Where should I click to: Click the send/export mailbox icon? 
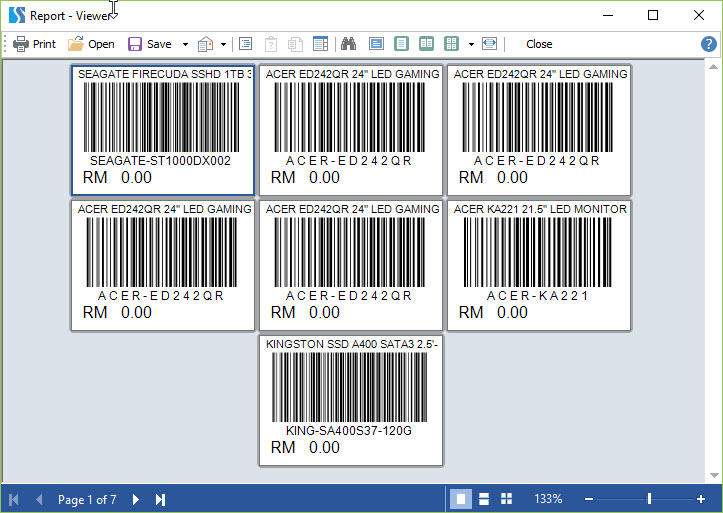[205, 44]
